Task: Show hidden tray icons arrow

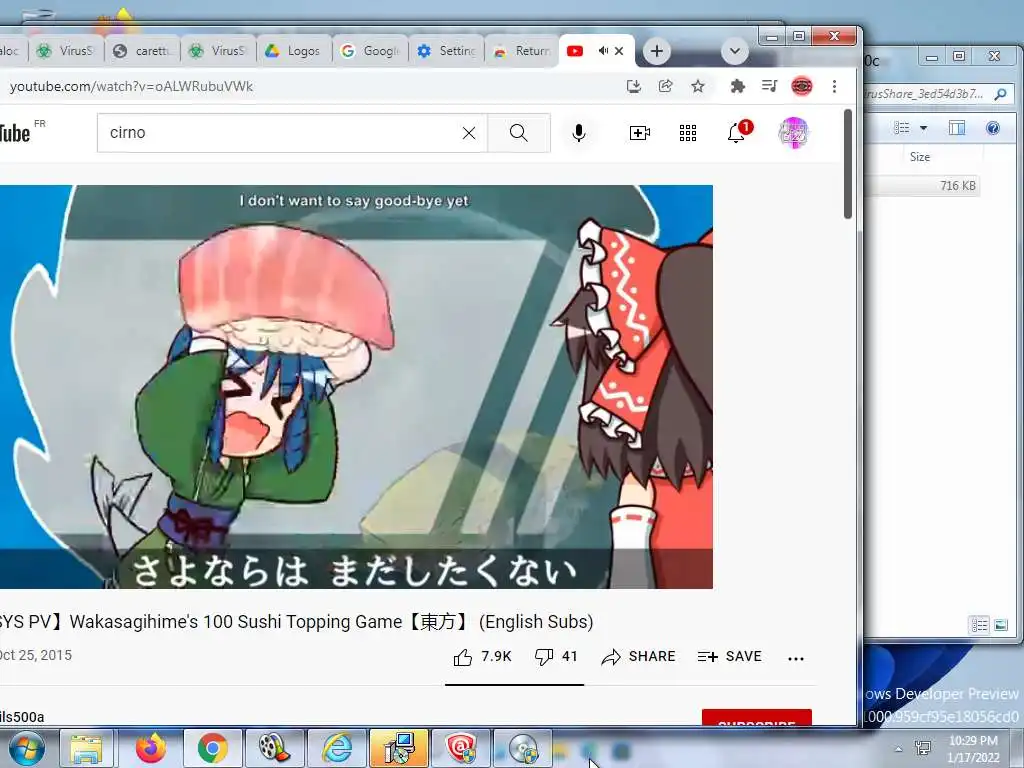Action: point(898,749)
